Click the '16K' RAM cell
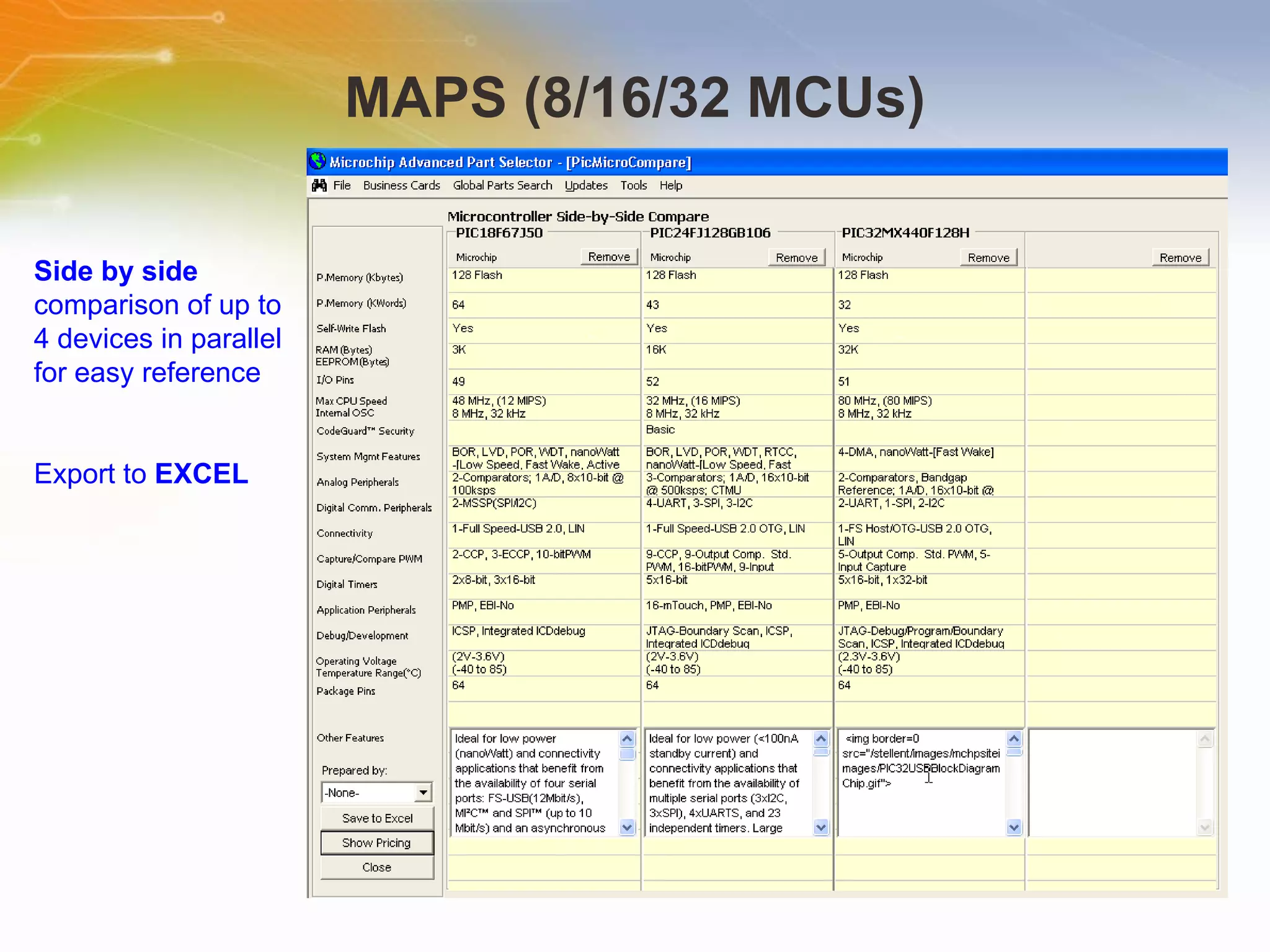The image size is (1270, 952). pos(655,350)
